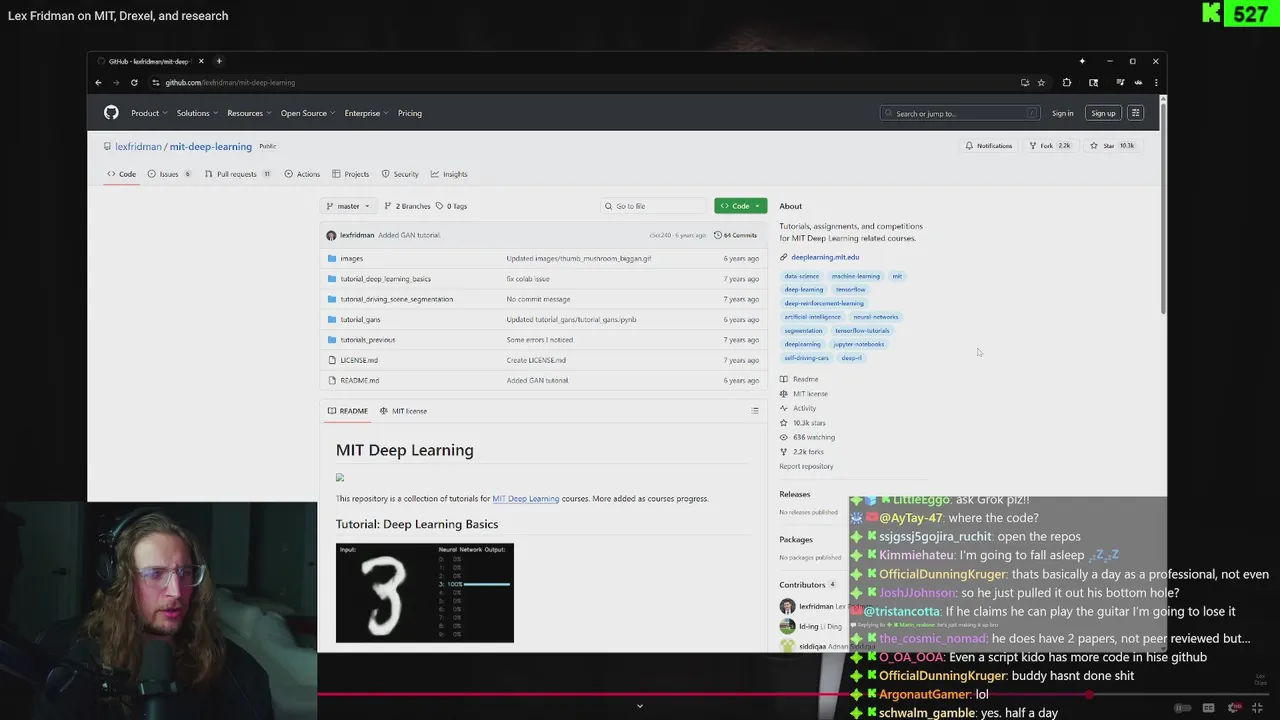Viewport: 1280px width, 720px height.
Task: Open the images folder
Action: click(x=351, y=259)
